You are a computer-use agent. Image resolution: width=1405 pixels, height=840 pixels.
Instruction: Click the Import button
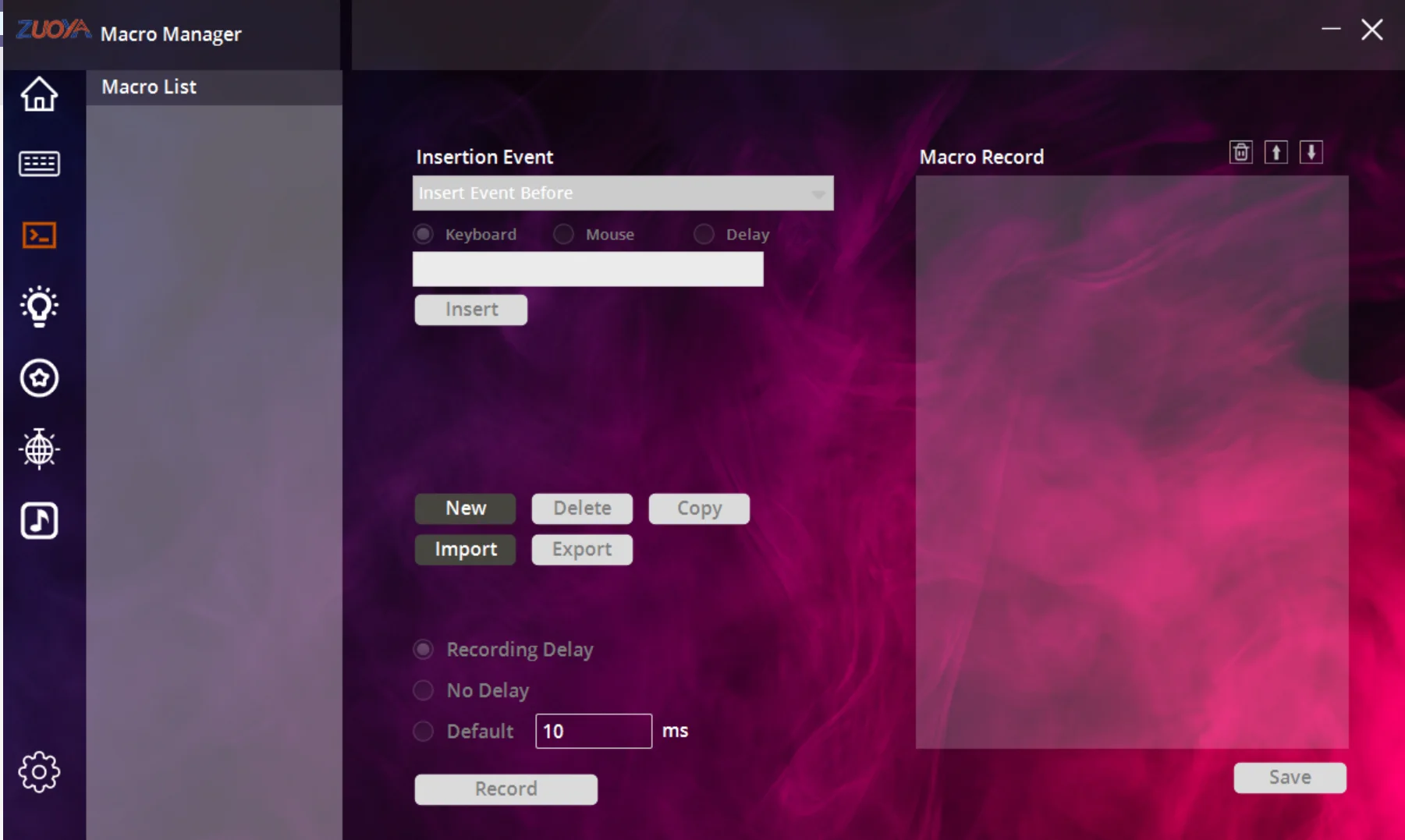465,550
